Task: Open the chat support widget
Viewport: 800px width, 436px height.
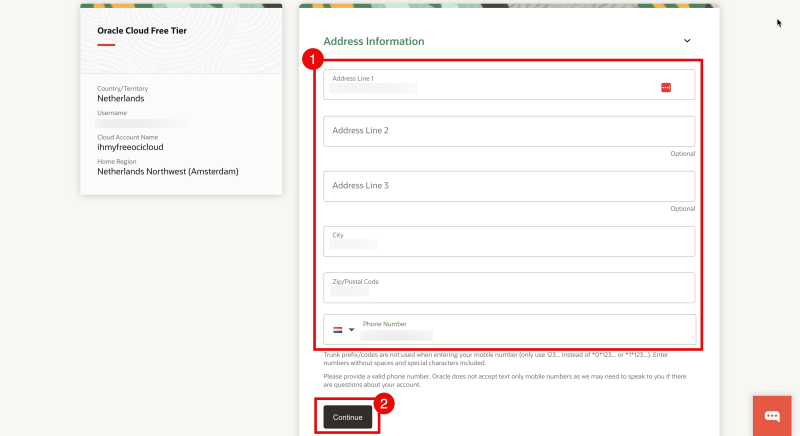Action: point(772,415)
